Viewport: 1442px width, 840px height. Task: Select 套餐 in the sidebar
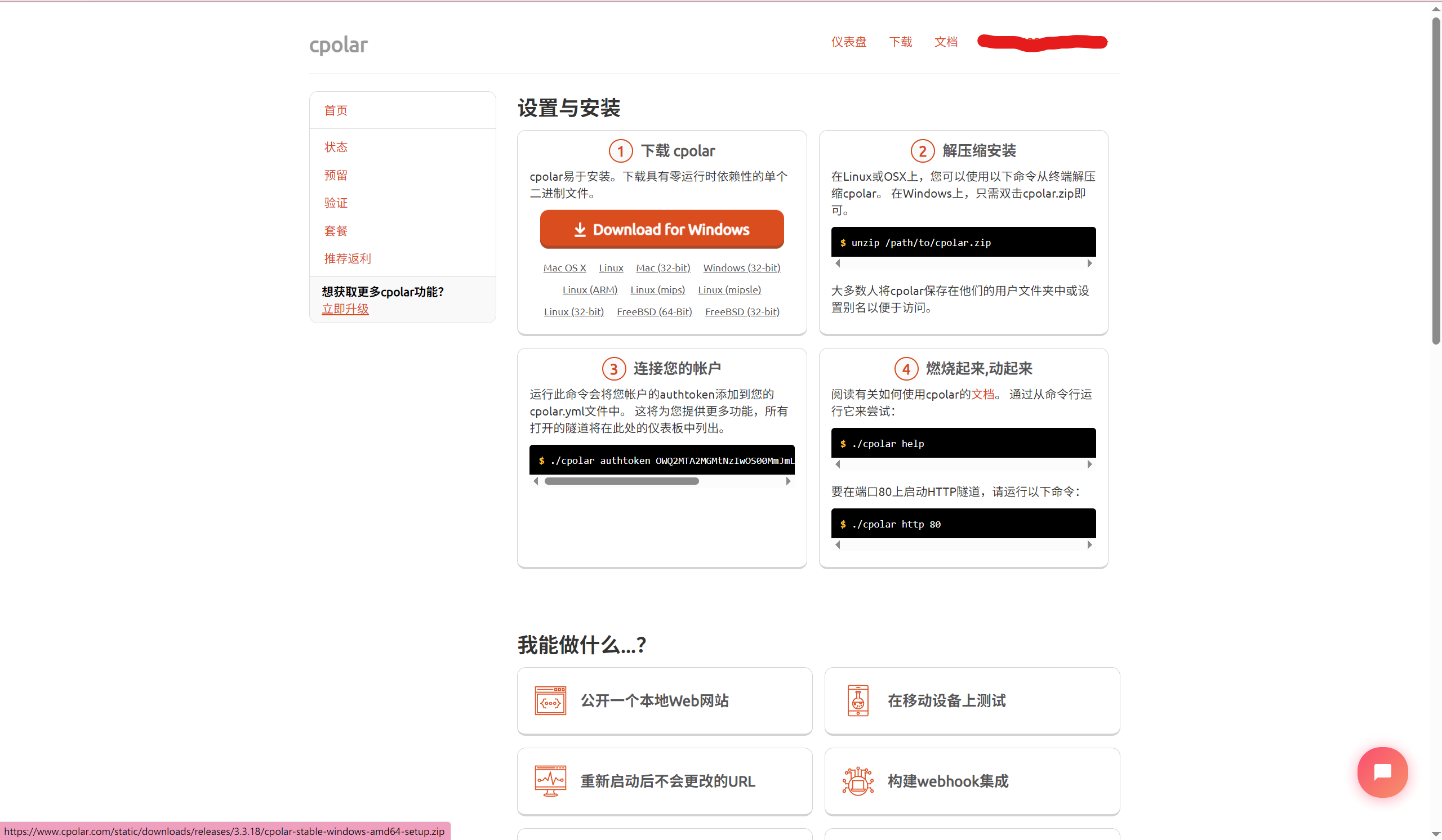coord(336,230)
